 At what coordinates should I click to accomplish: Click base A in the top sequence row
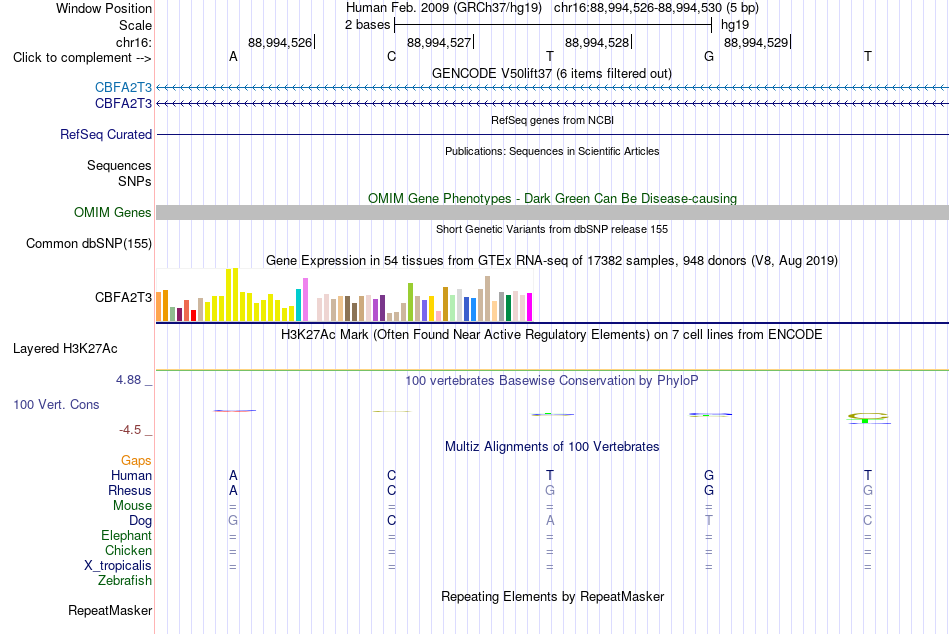(233, 56)
